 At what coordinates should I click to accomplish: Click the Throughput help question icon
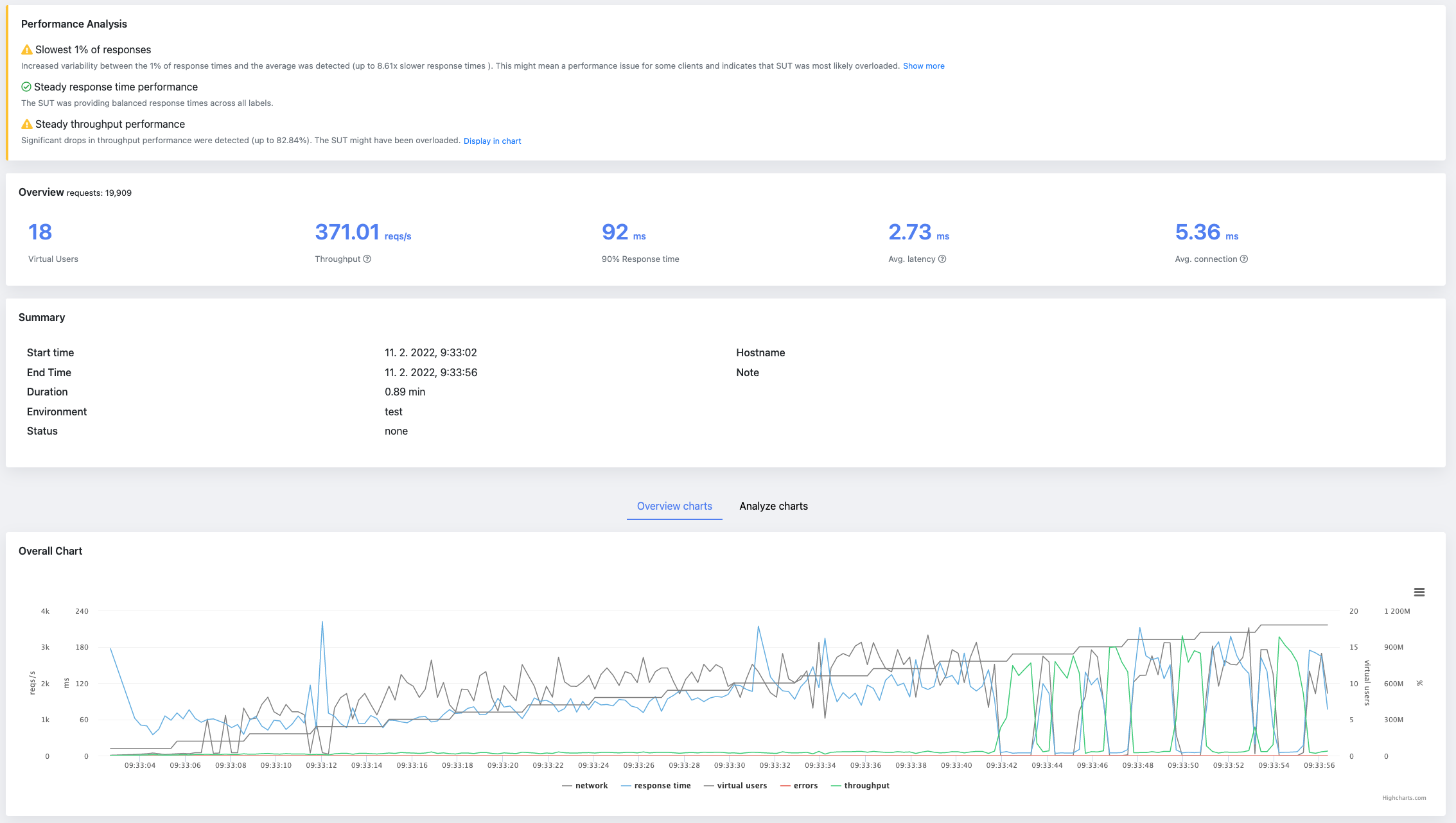(367, 259)
